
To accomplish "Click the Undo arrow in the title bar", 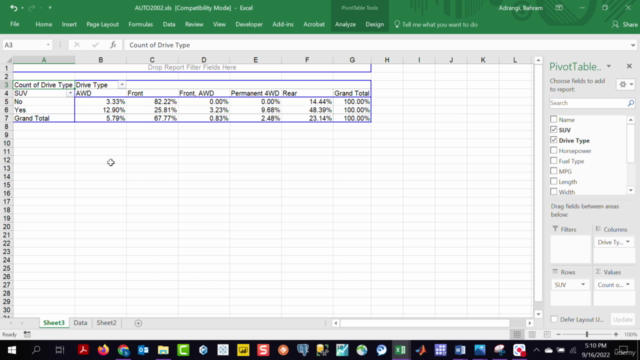I will (x=13, y=8).
